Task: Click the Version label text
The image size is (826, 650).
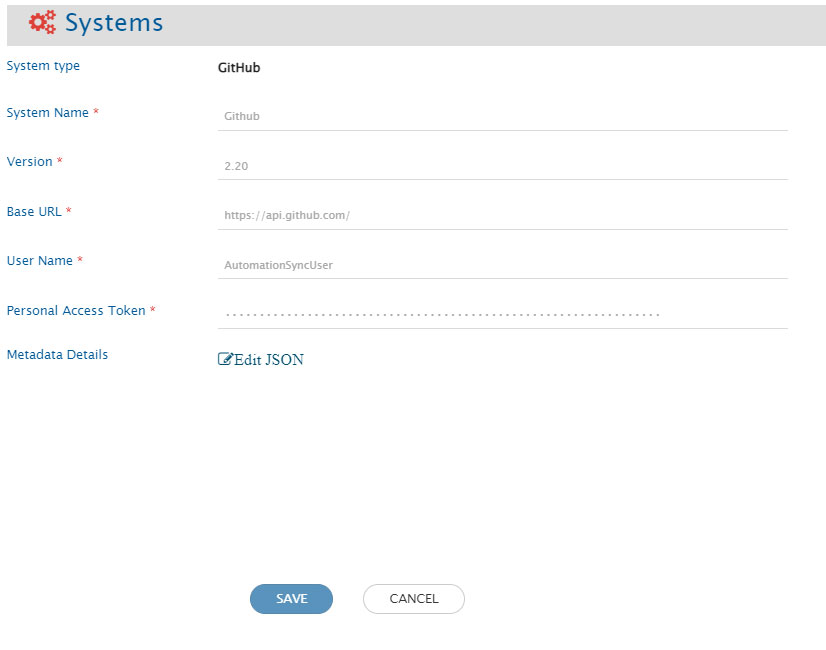Action: [x=29, y=161]
